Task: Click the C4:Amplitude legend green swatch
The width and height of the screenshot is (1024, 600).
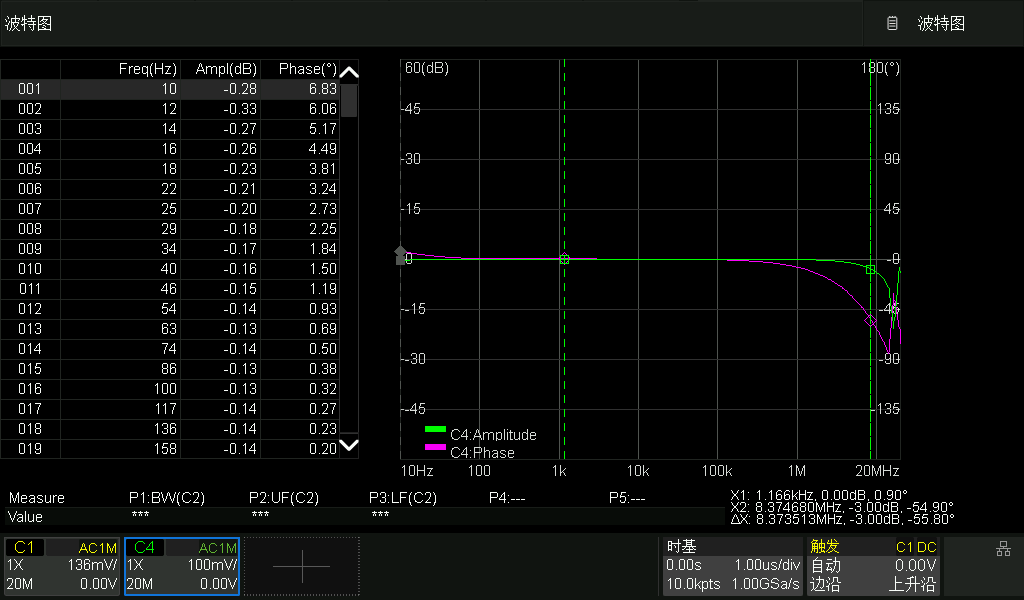Action: point(435,430)
